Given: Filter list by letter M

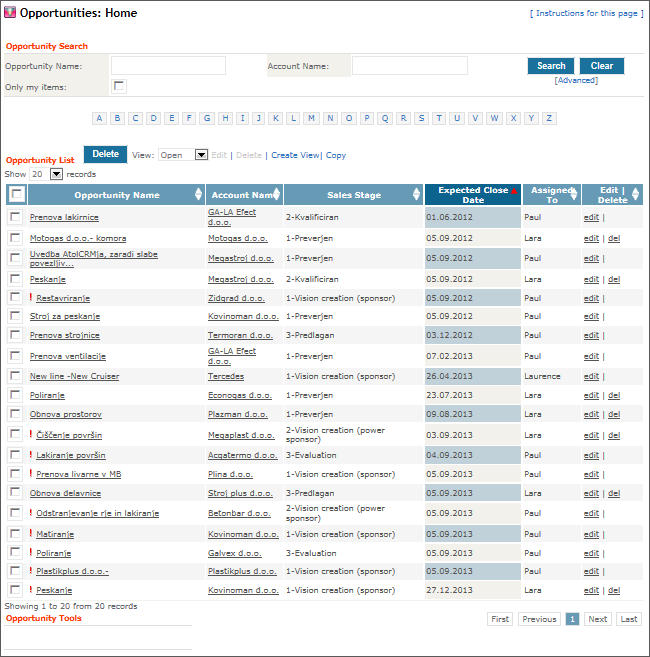Looking at the screenshot, I should click(x=312, y=118).
